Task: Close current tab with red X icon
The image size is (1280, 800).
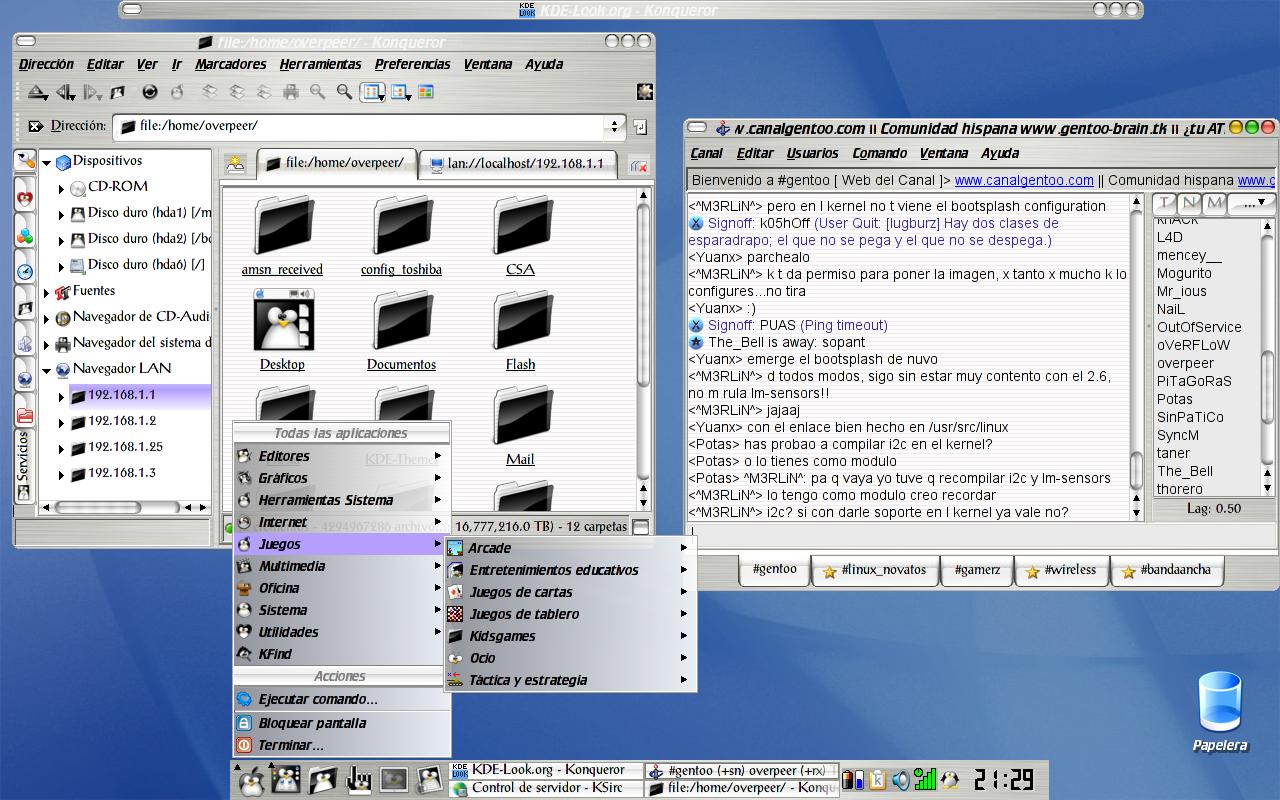Action: pyautogui.click(x=638, y=166)
